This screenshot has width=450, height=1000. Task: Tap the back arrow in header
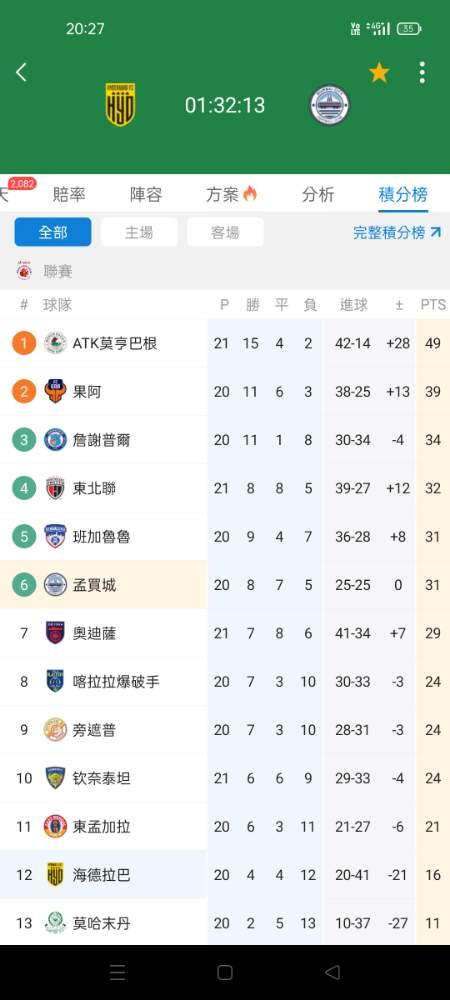coord(21,72)
